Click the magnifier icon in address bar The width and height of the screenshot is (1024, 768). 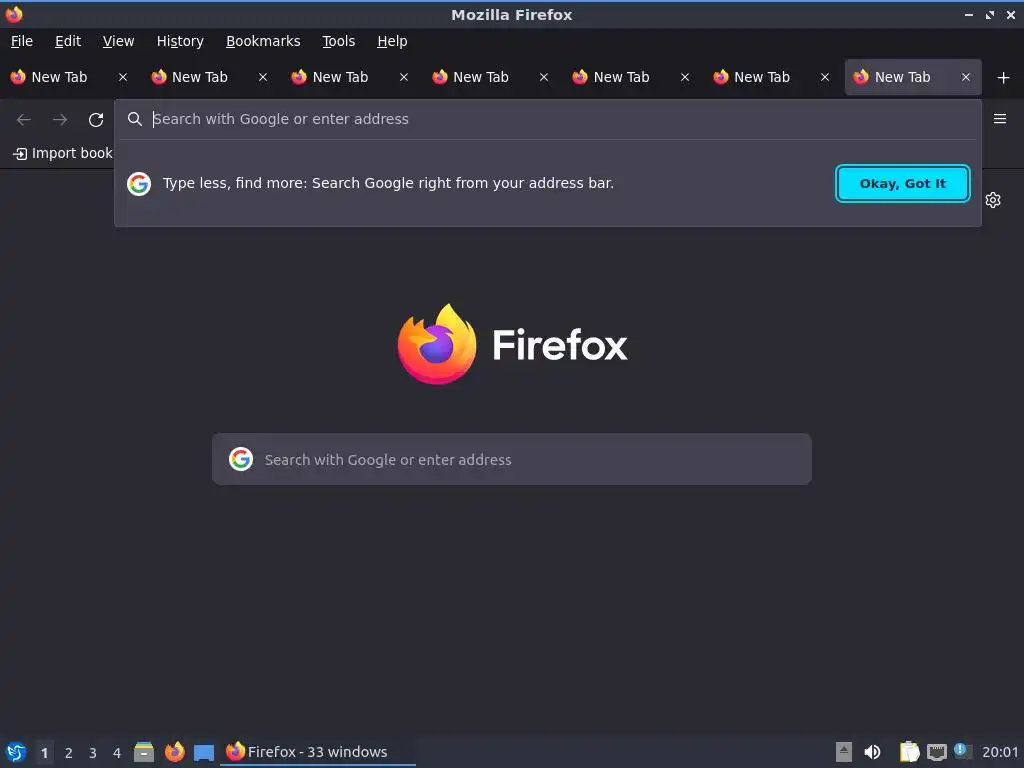(x=135, y=119)
